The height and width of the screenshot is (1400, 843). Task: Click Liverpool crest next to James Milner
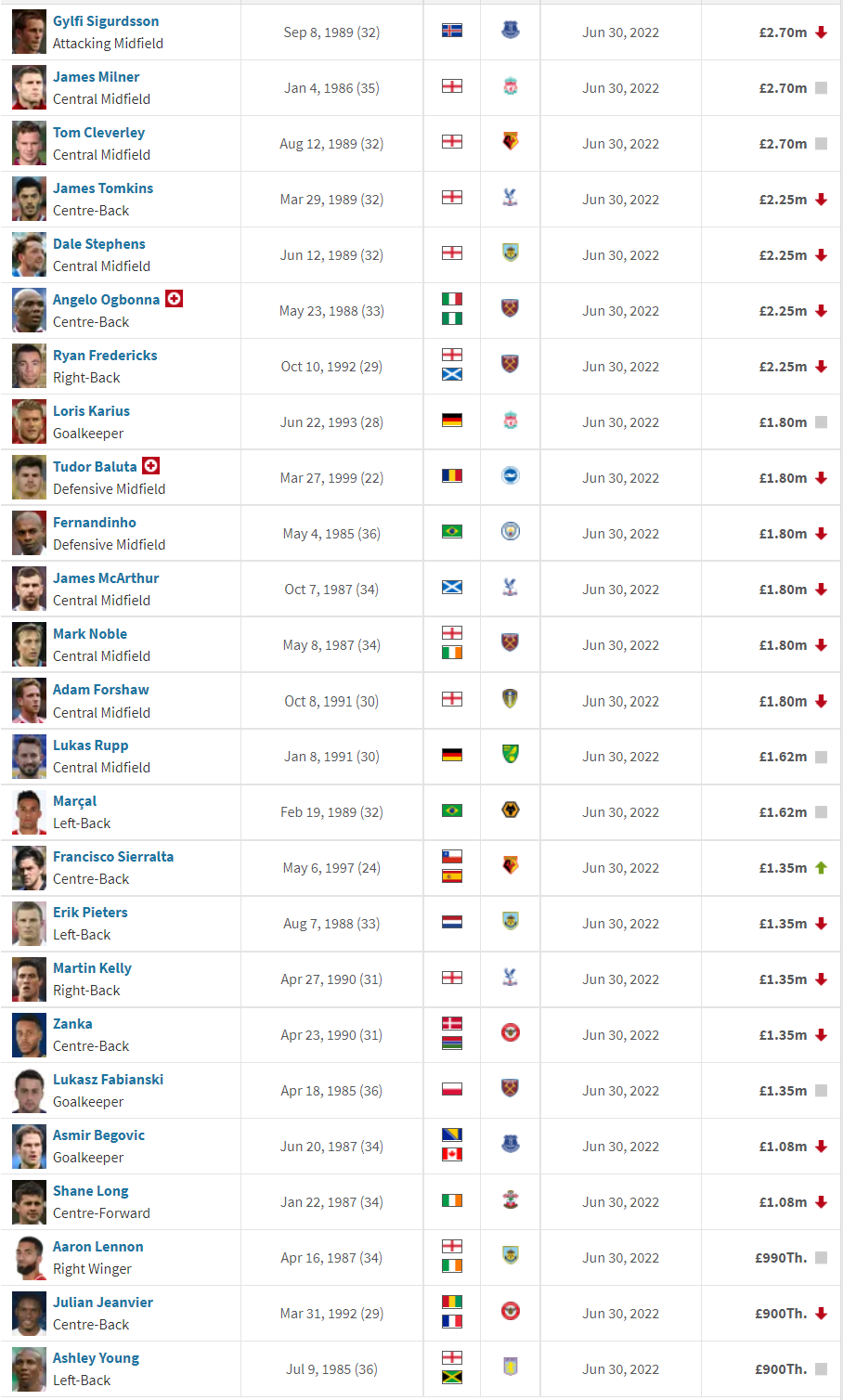[510, 86]
